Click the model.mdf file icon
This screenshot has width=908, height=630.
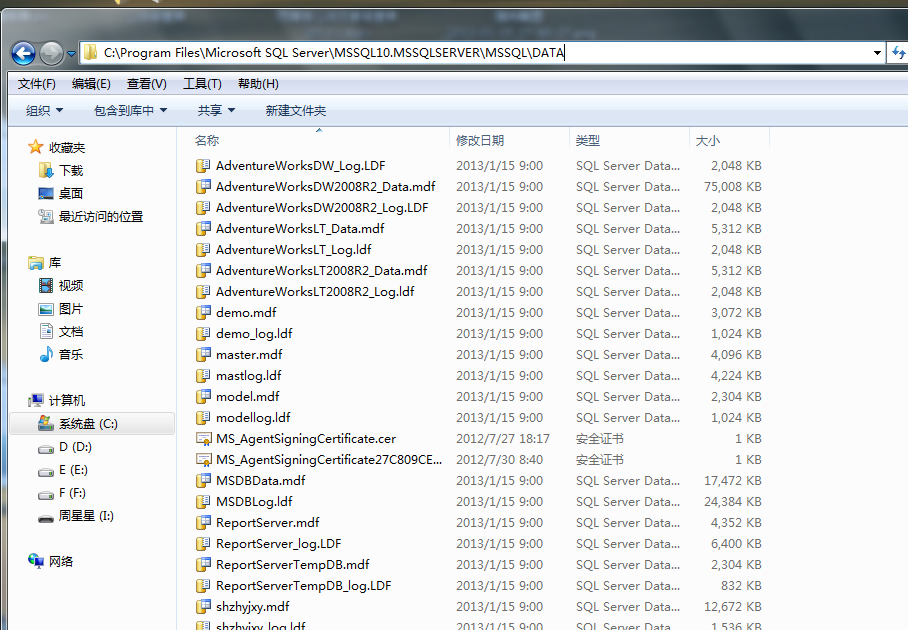[x=203, y=397]
